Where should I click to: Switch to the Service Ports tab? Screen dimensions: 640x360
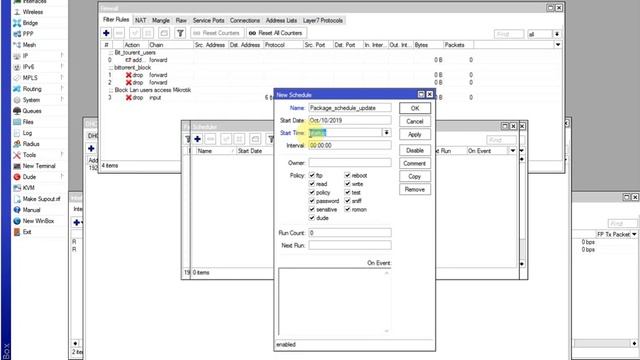pos(209,20)
